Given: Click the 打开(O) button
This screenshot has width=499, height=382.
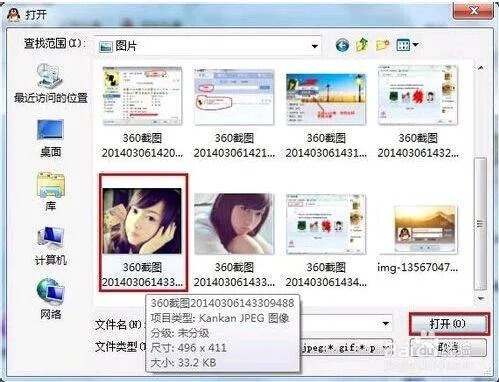Looking at the screenshot, I should 449,324.
